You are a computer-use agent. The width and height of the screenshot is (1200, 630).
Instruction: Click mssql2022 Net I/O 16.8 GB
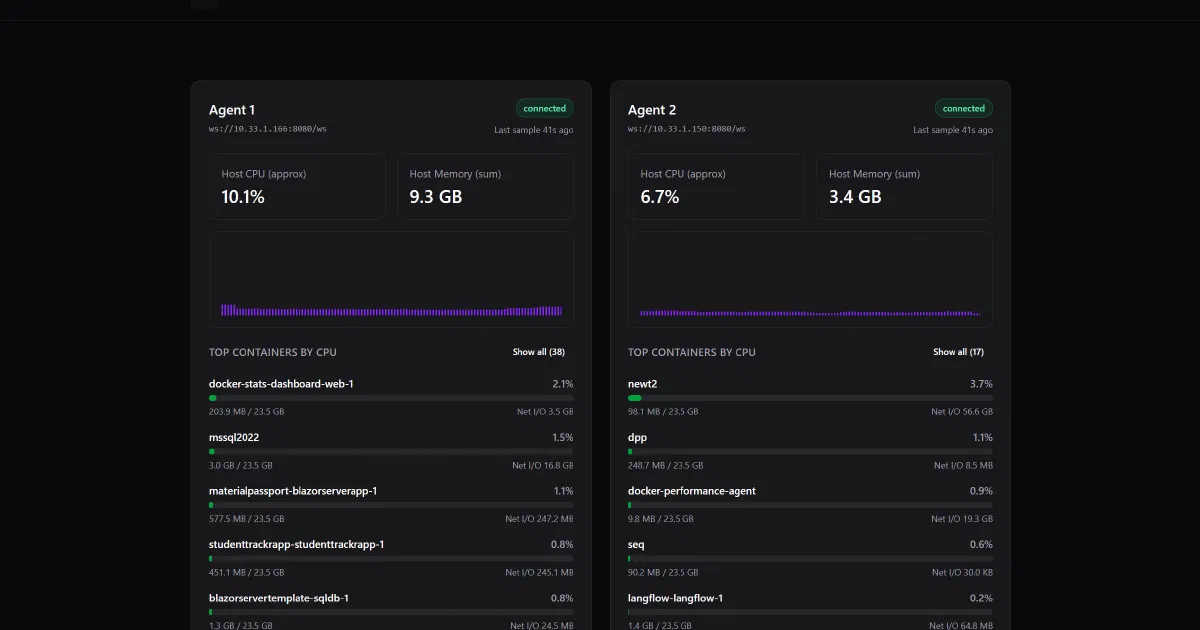[x=543, y=465]
